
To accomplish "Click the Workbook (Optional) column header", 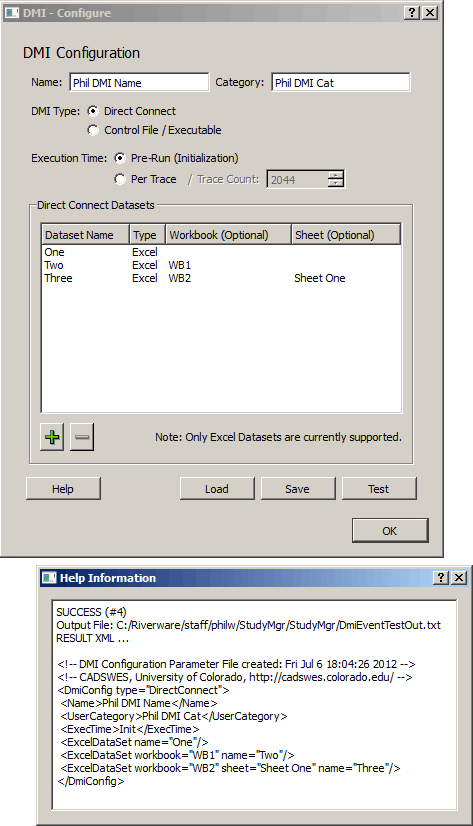I will pos(229,235).
